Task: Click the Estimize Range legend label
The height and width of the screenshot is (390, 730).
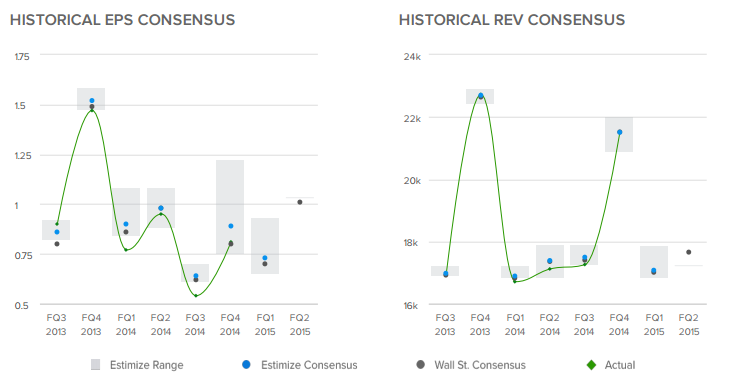Action: pos(147,365)
